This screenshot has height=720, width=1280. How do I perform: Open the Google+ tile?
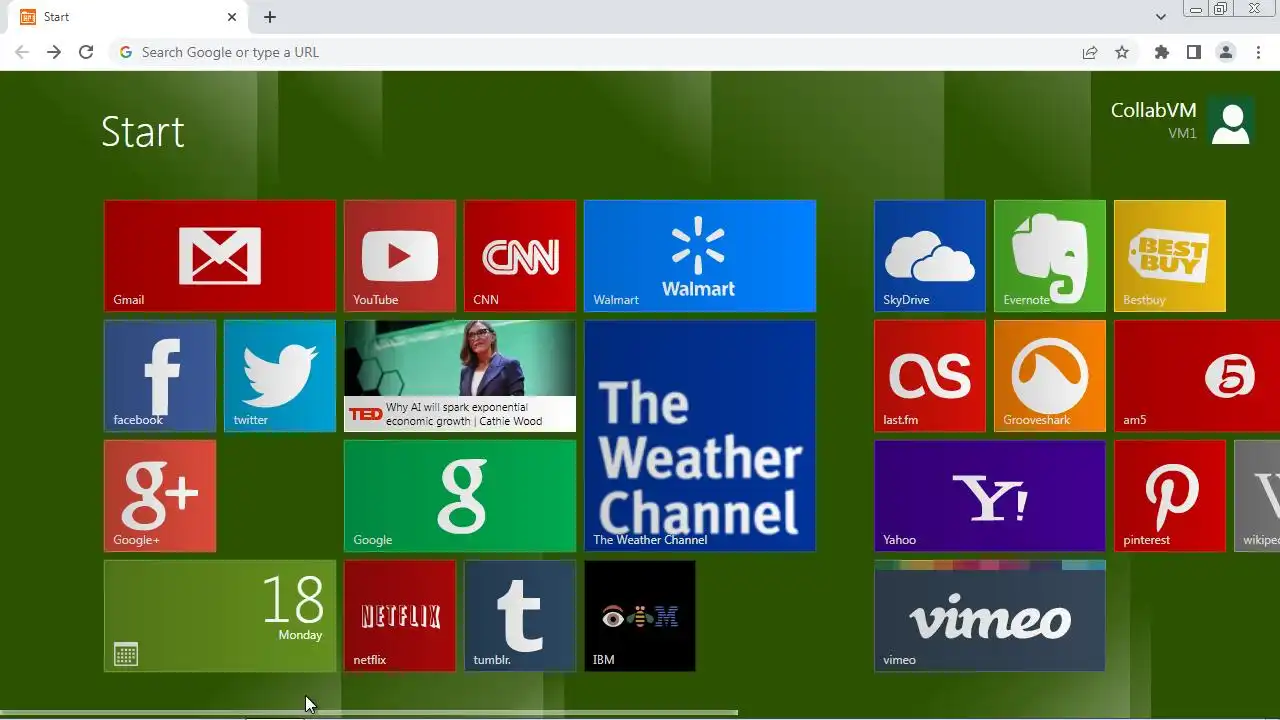tap(160, 496)
